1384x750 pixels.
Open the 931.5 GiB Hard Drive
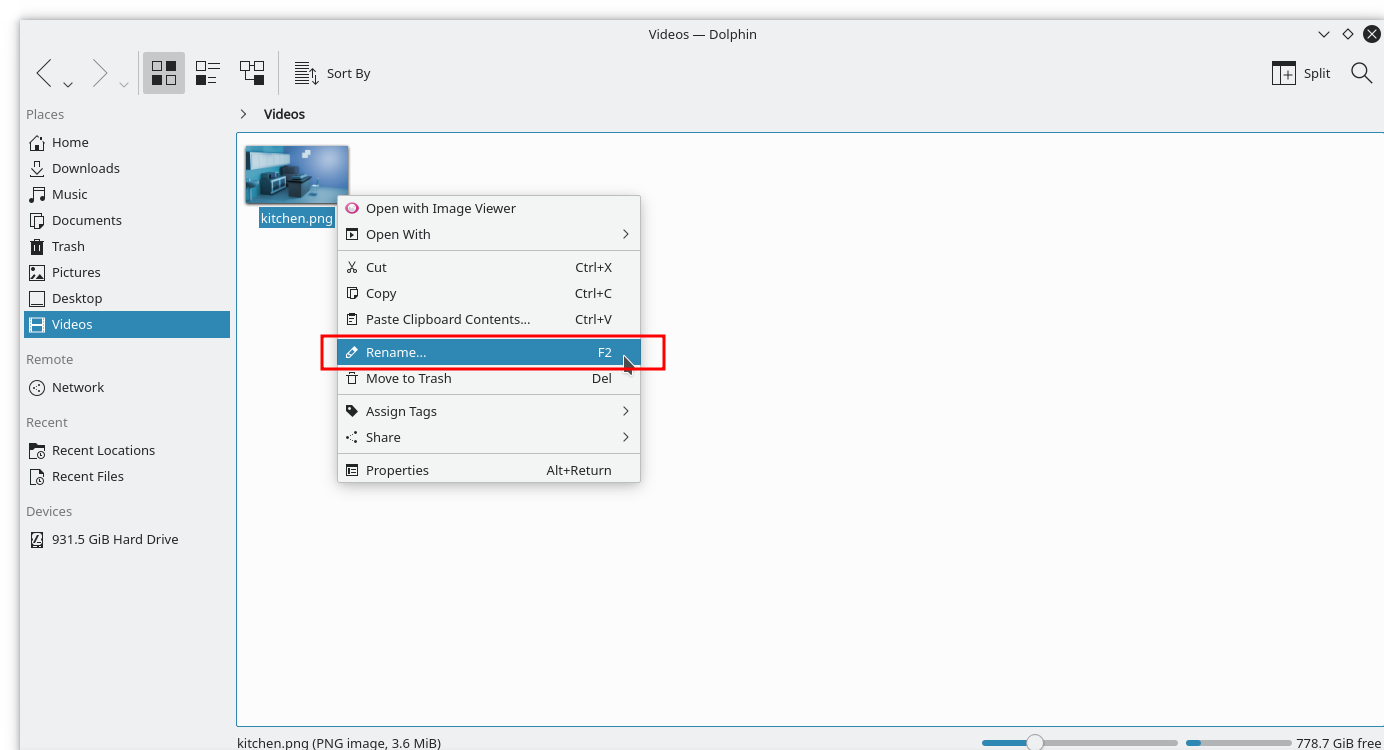114,539
